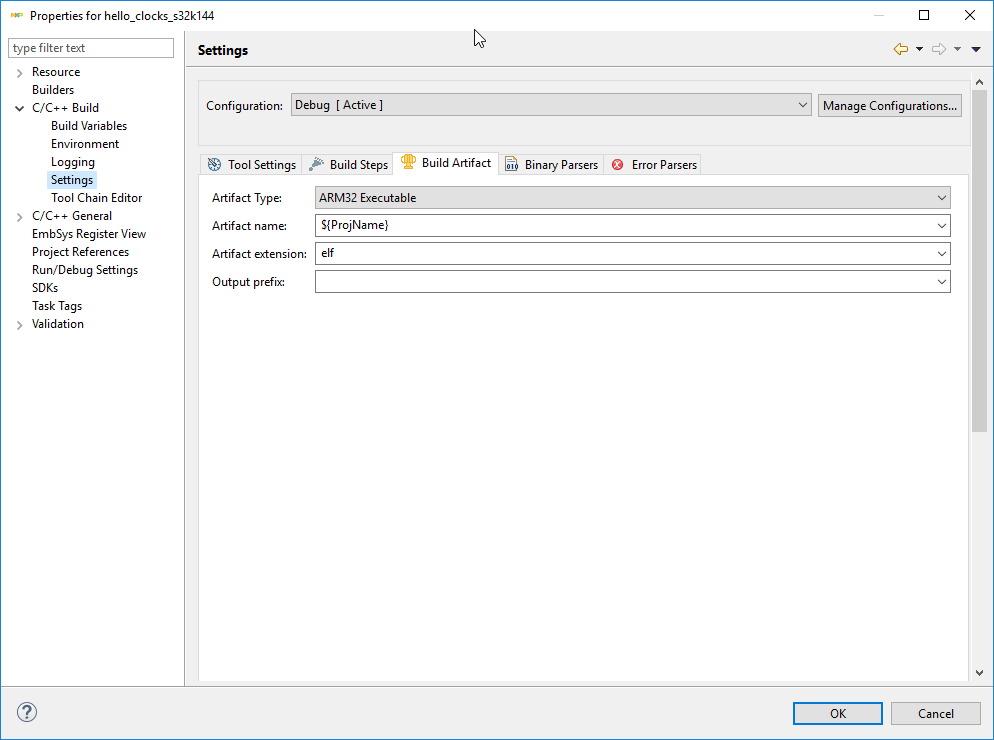Image resolution: width=994 pixels, height=740 pixels.
Task: Open the Artifact Type dropdown
Action: 633,198
